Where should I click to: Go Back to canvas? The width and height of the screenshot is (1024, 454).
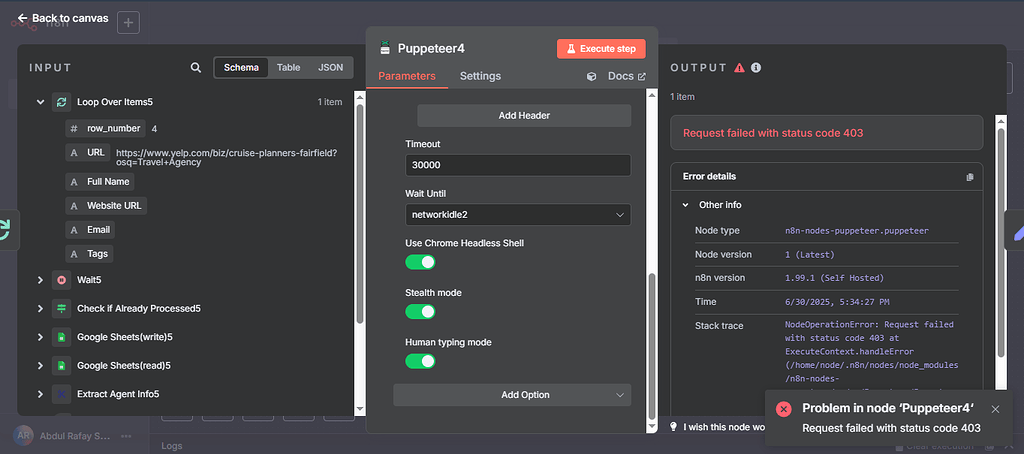pos(63,18)
